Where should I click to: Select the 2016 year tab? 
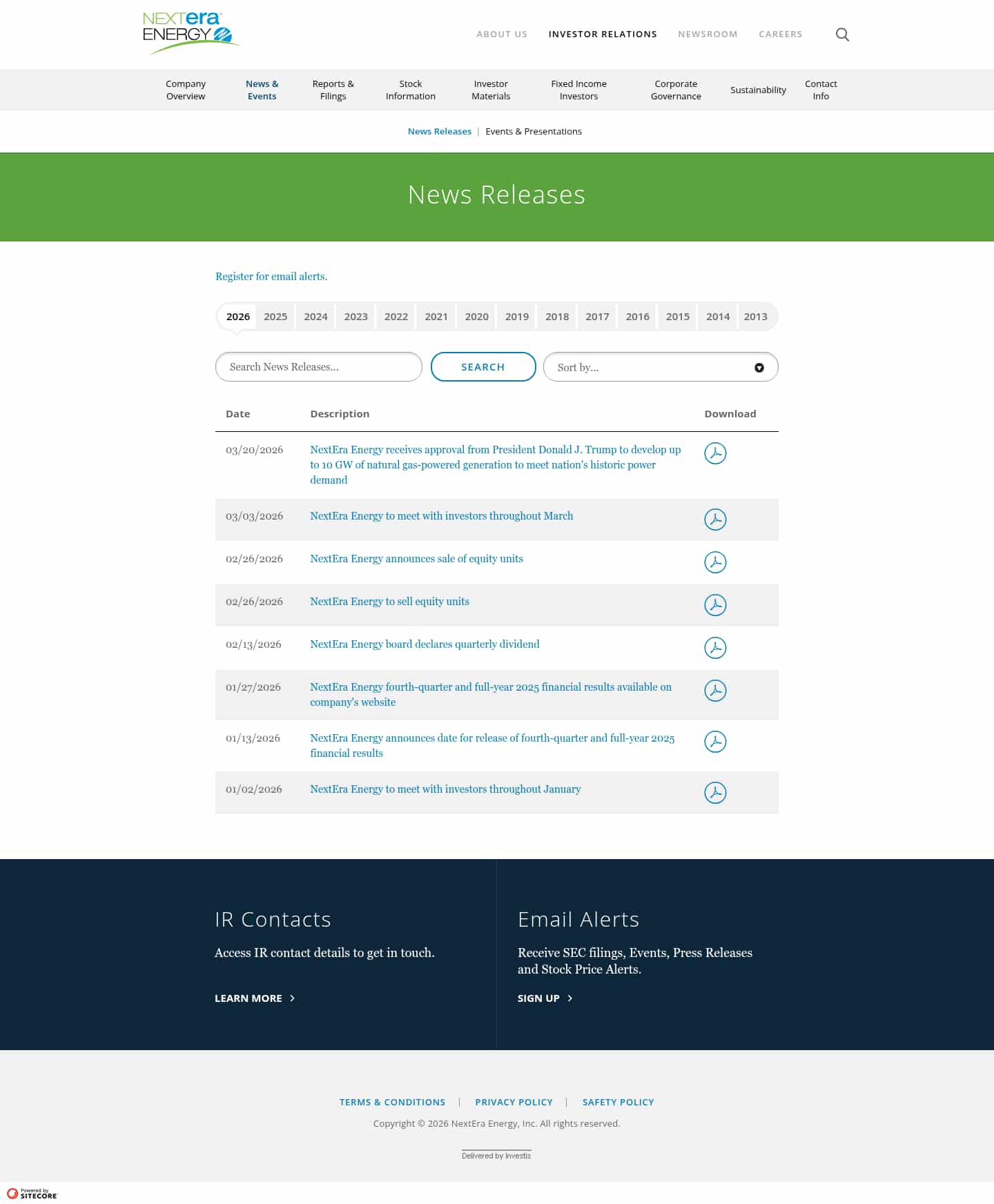pos(638,317)
